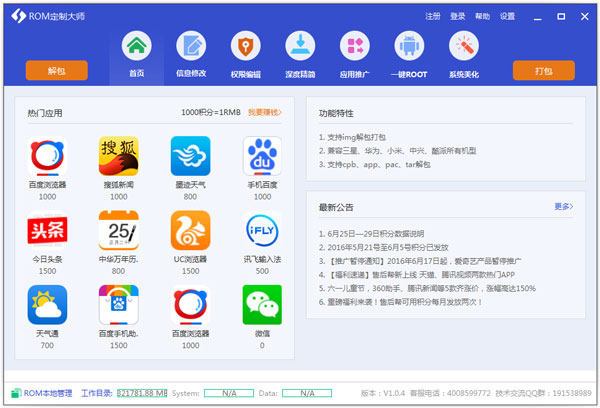Open 登录 login in title bar

(x=458, y=16)
